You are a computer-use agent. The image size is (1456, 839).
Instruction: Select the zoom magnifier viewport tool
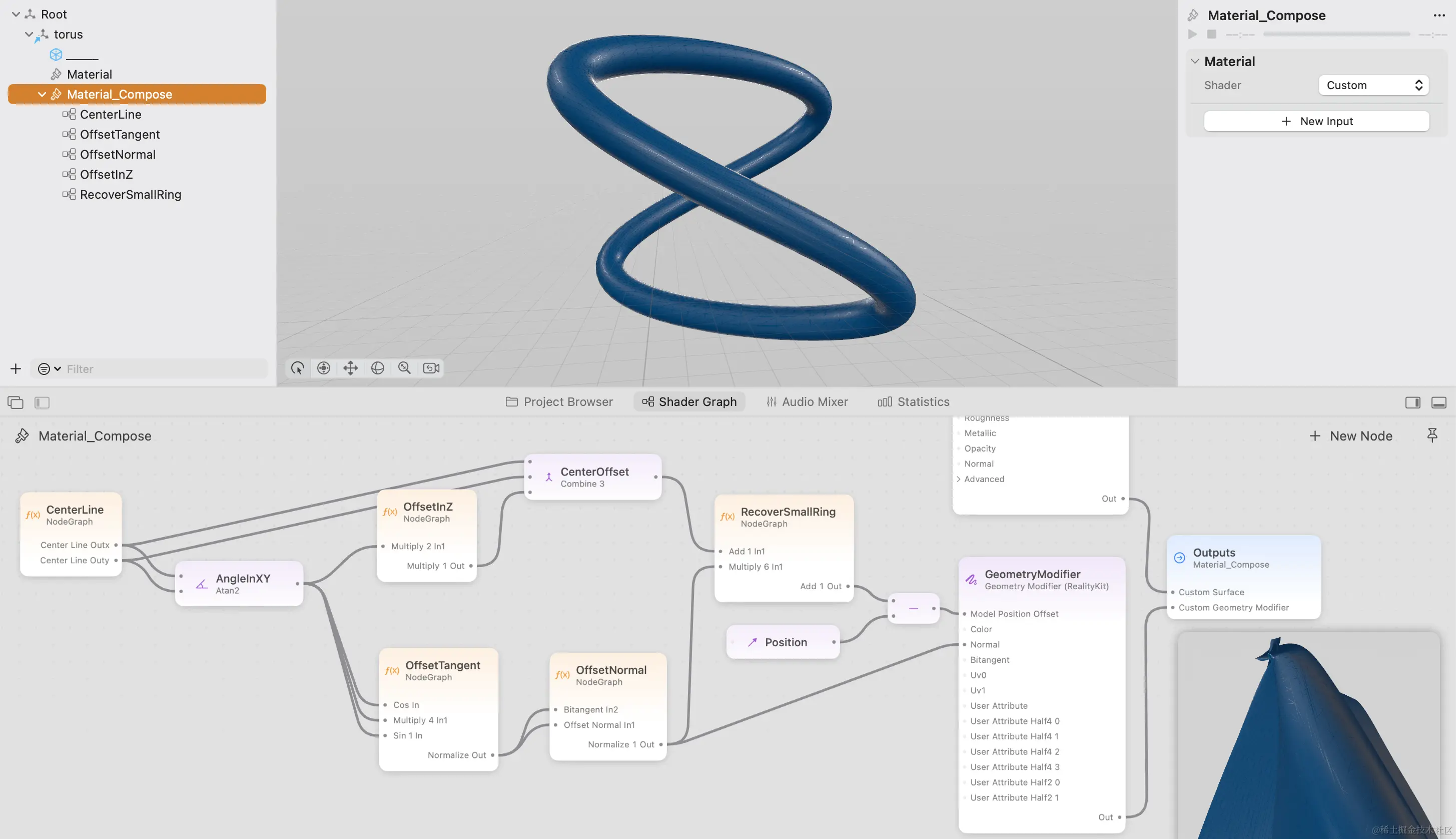point(404,368)
